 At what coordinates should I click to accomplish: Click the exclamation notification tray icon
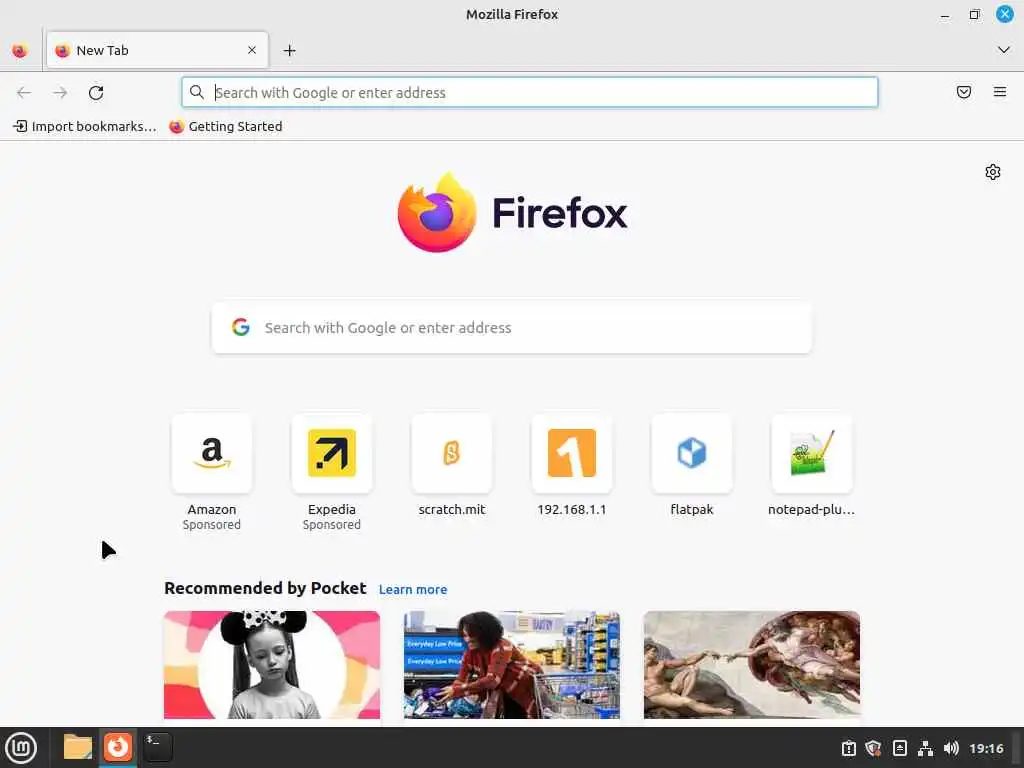[848, 748]
